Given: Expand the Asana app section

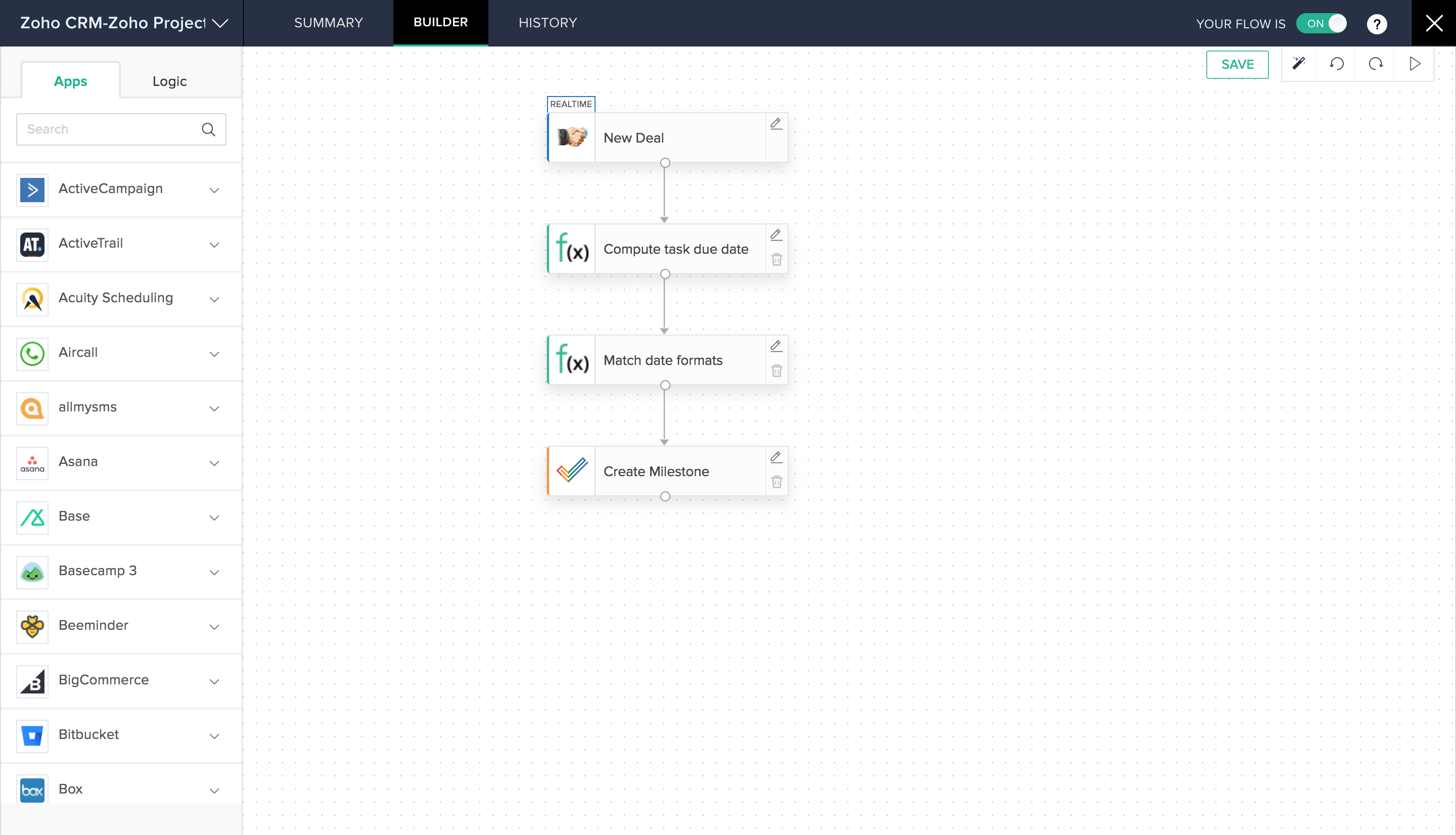Looking at the screenshot, I should click(214, 463).
